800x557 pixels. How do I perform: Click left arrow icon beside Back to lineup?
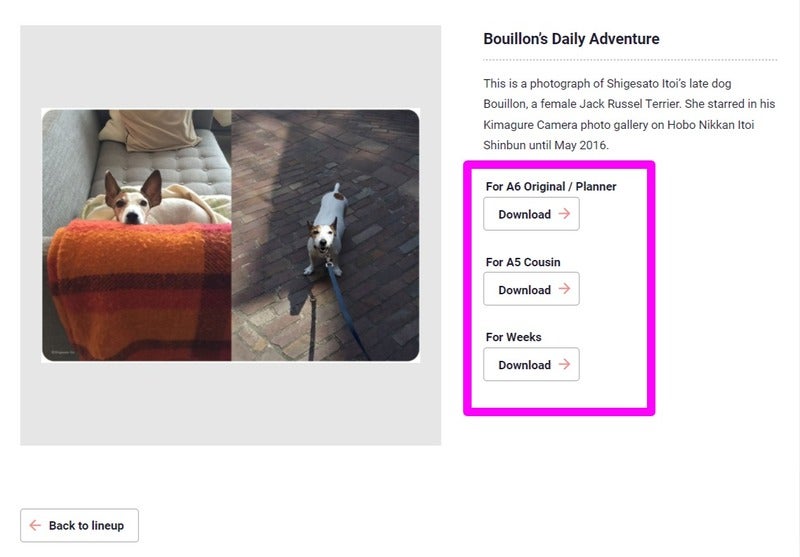tap(36, 525)
